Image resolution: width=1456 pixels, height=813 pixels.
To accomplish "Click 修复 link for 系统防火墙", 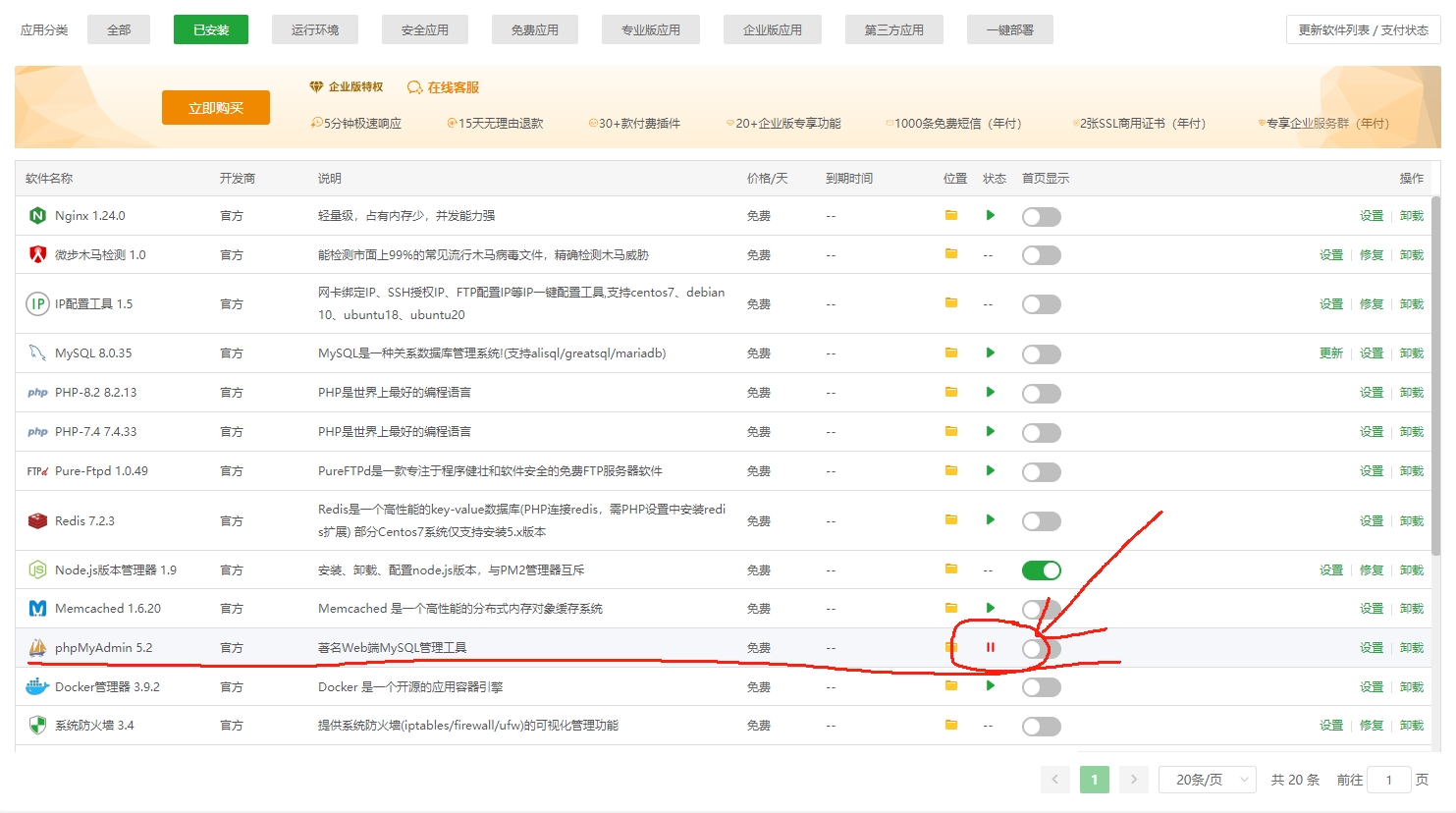I will pyautogui.click(x=1372, y=726).
